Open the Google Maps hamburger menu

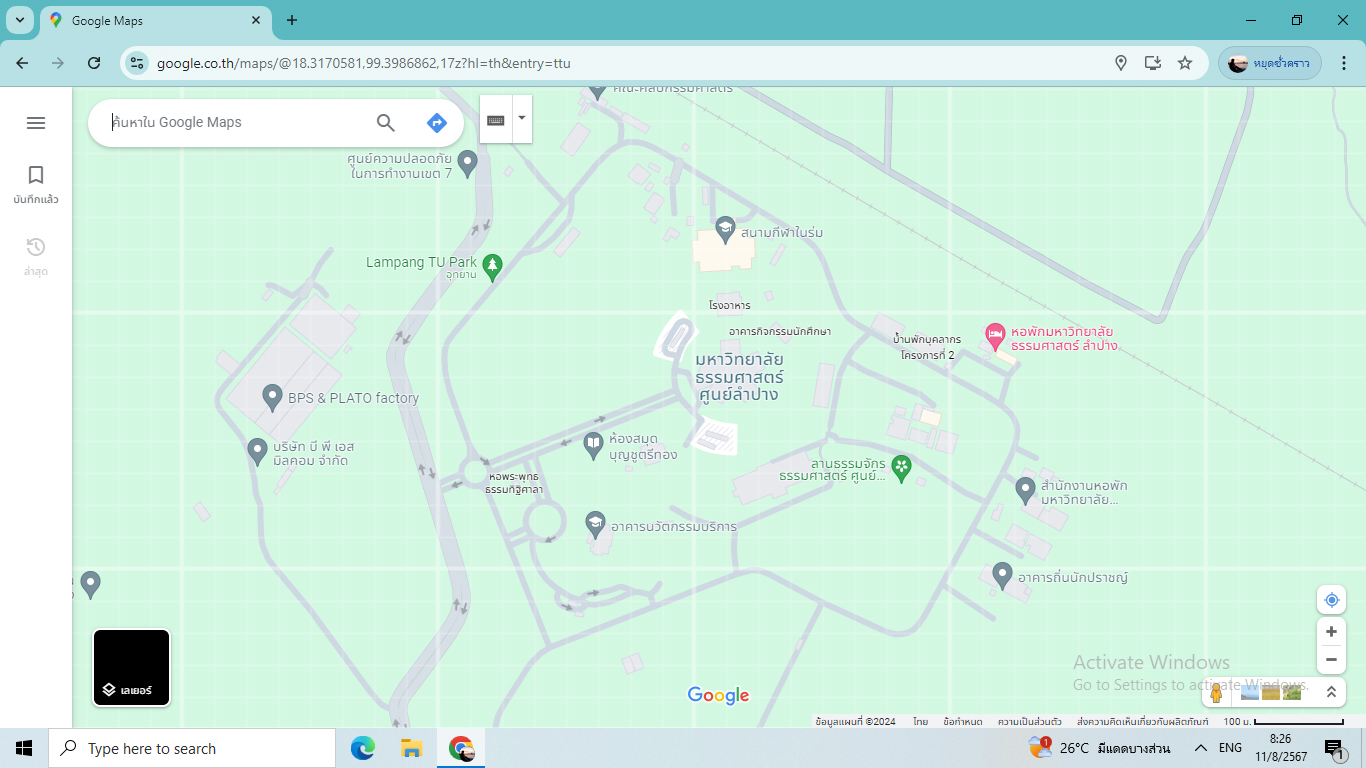36,123
